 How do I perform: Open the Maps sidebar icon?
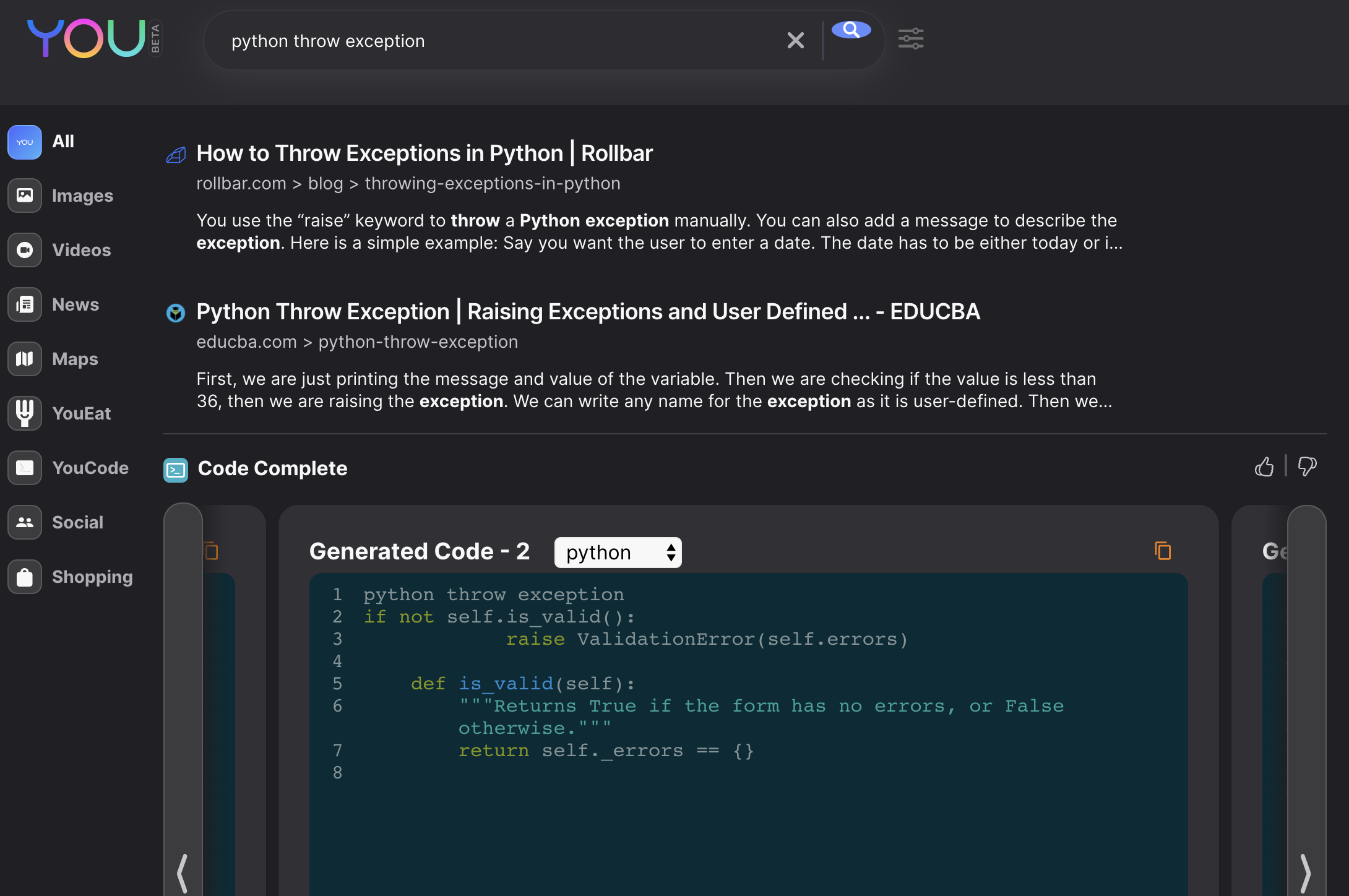coord(25,359)
